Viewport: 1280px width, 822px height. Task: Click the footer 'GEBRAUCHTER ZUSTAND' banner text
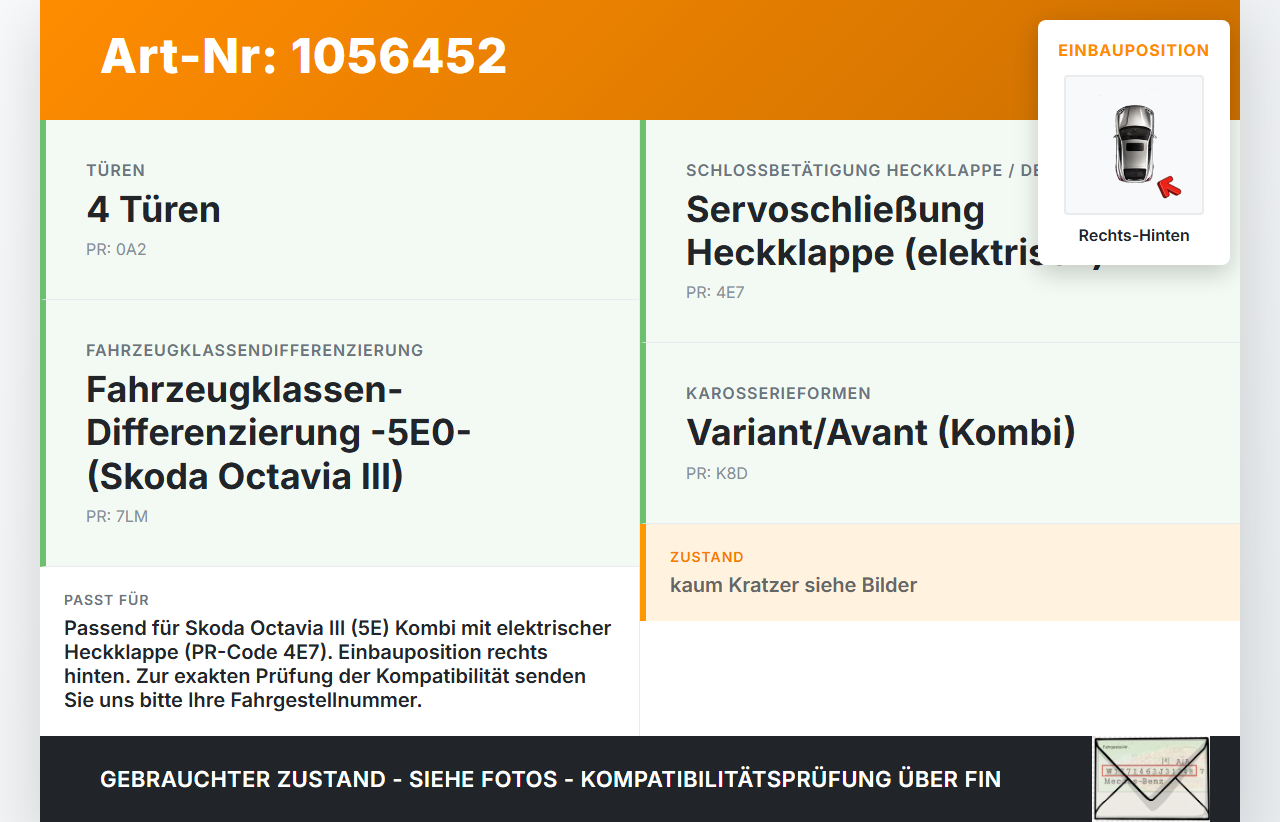[x=550, y=779]
